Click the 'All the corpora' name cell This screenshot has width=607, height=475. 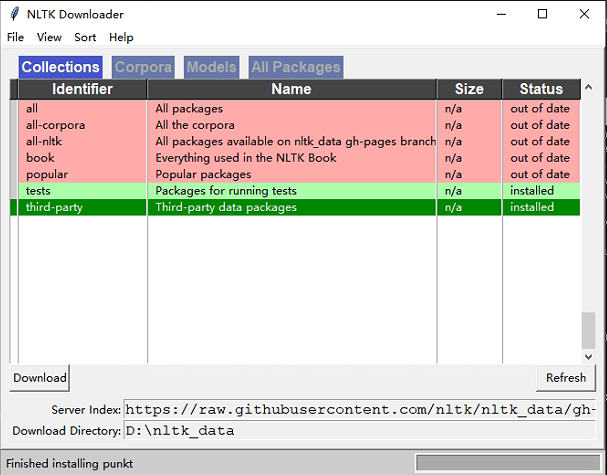(x=292, y=125)
